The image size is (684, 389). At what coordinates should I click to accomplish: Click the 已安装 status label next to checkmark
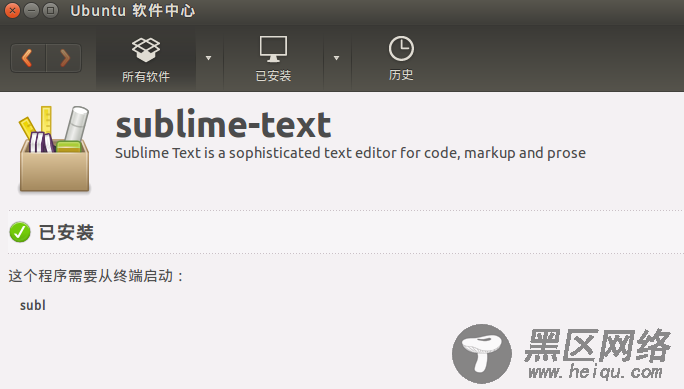[66, 232]
